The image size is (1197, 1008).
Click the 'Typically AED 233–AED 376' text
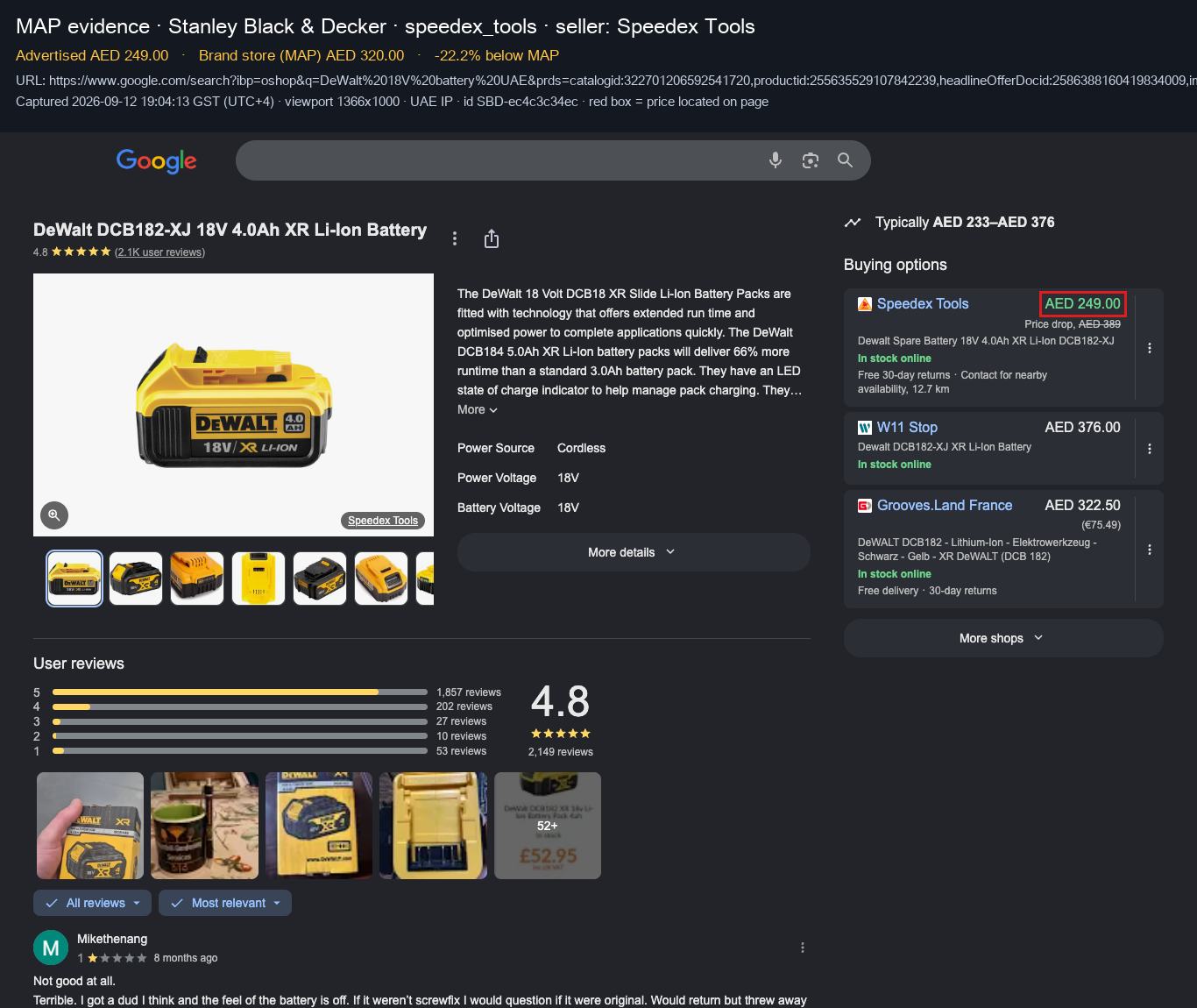coord(965,223)
